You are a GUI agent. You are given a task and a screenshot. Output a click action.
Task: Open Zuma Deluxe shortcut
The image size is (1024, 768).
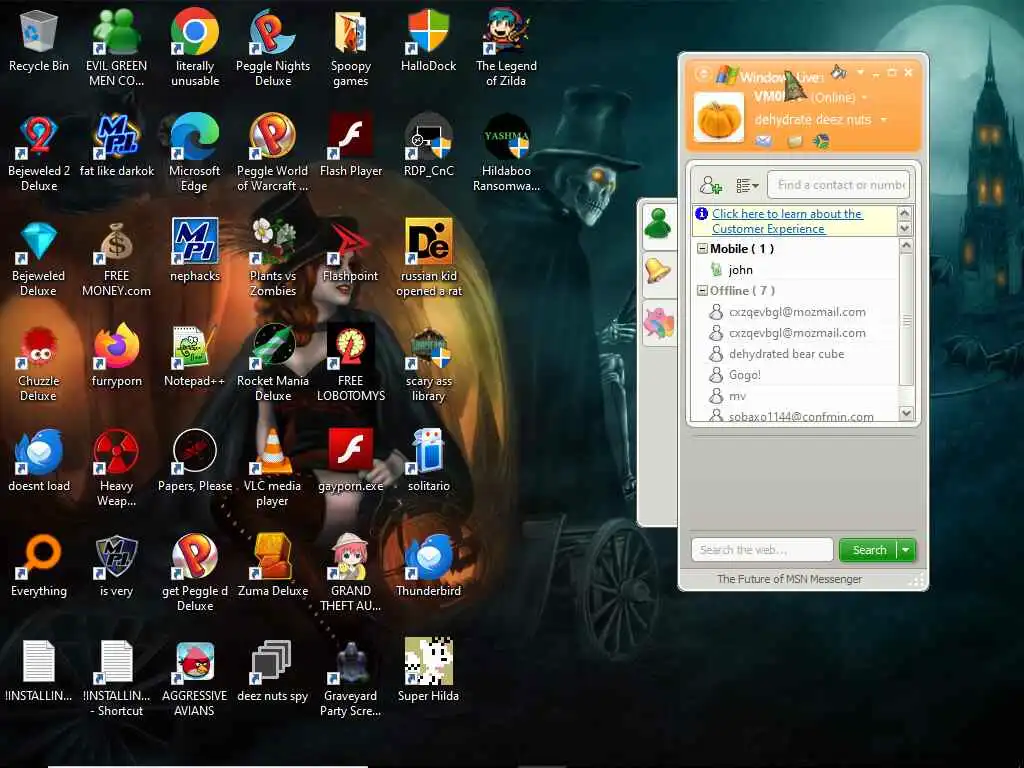click(273, 566)
